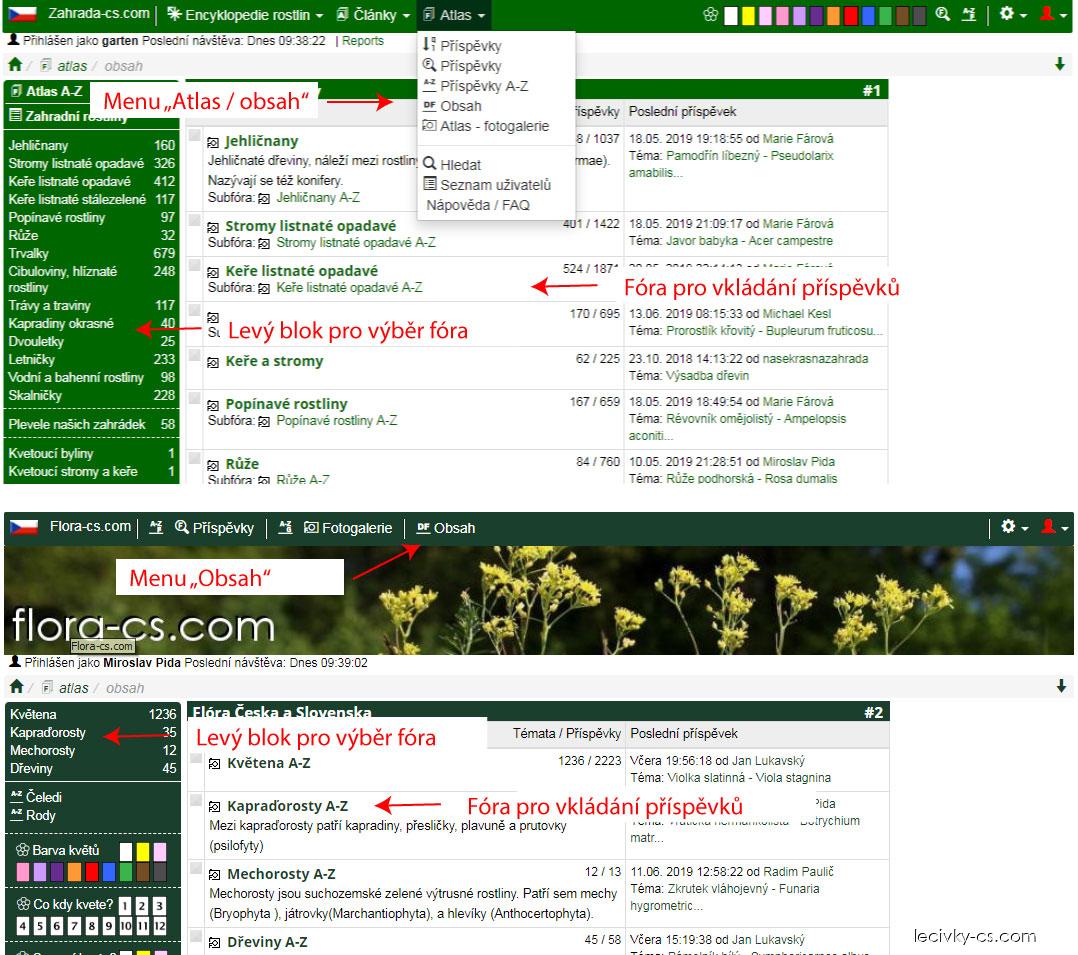1078x955 pixels.
Task: Click month 5 in Co kdy kvete
Action: click(39, 926)
